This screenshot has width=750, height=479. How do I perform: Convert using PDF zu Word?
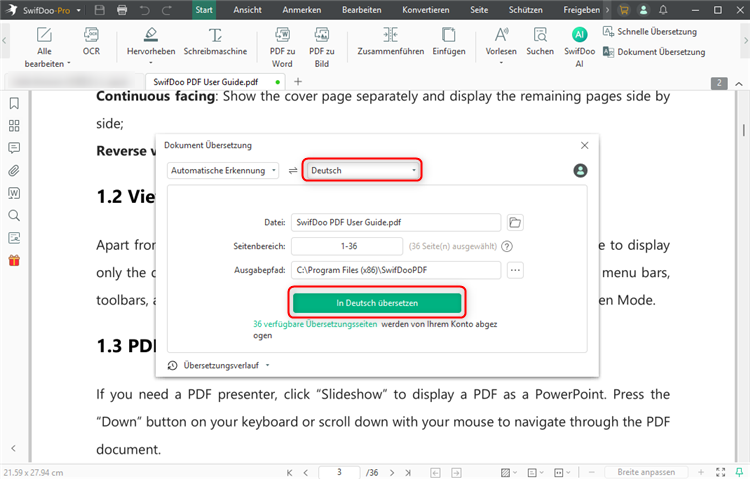coord(282,47)
